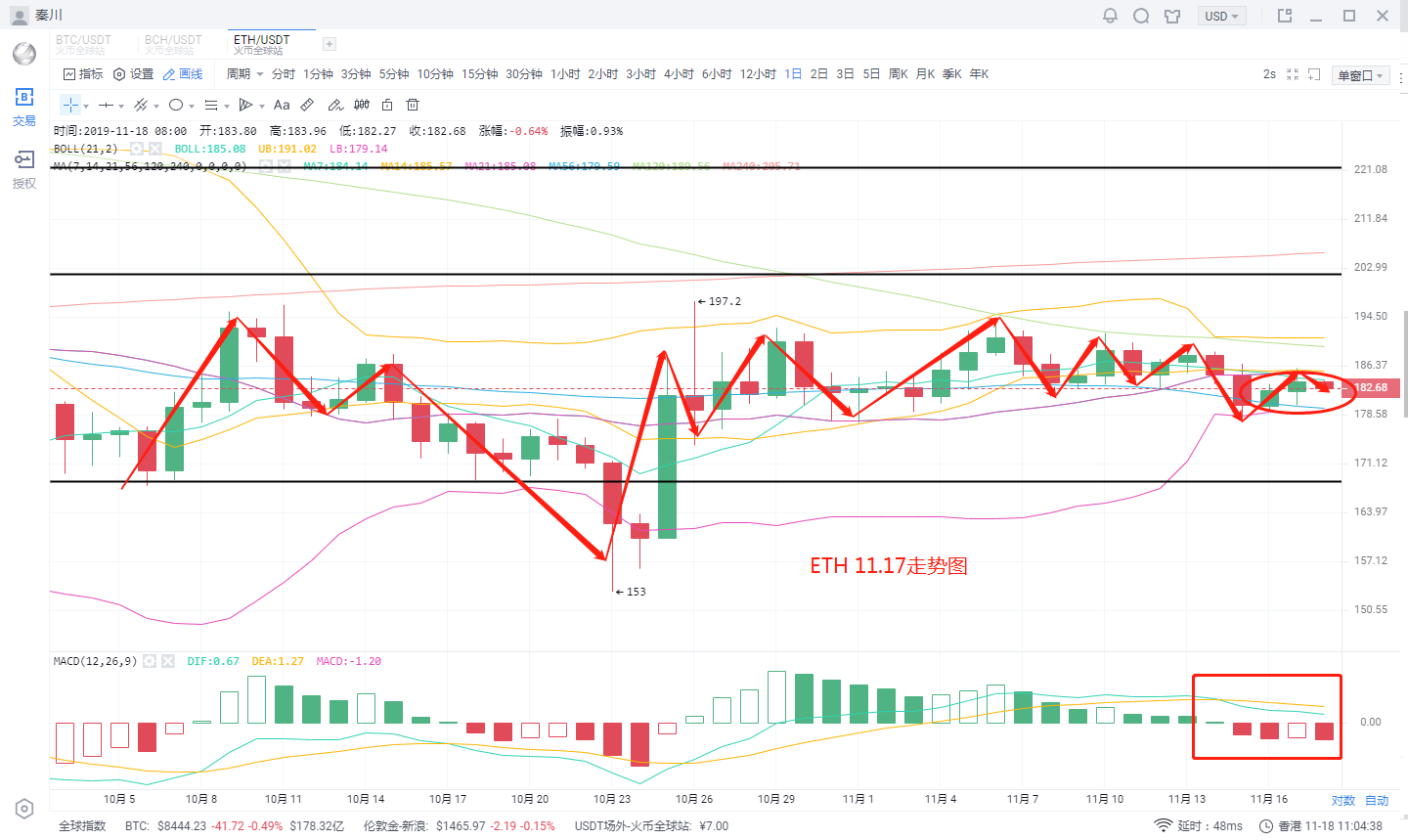Select the 1日 daily period
Viewport: 1408px width, 840px height.
coord(793,74)
